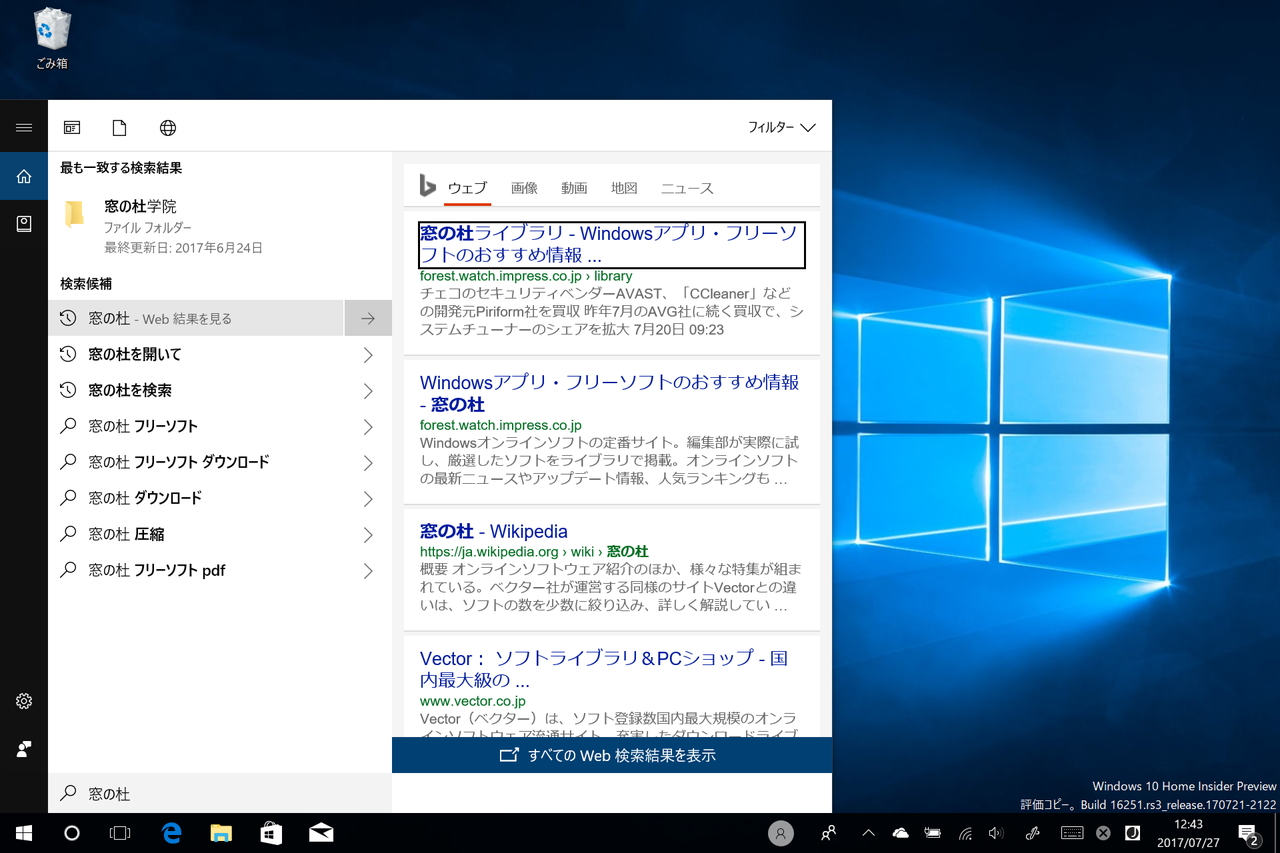Click the Bing logo above the results
This screenshot has width=1280, height=853.
(427, 186)
